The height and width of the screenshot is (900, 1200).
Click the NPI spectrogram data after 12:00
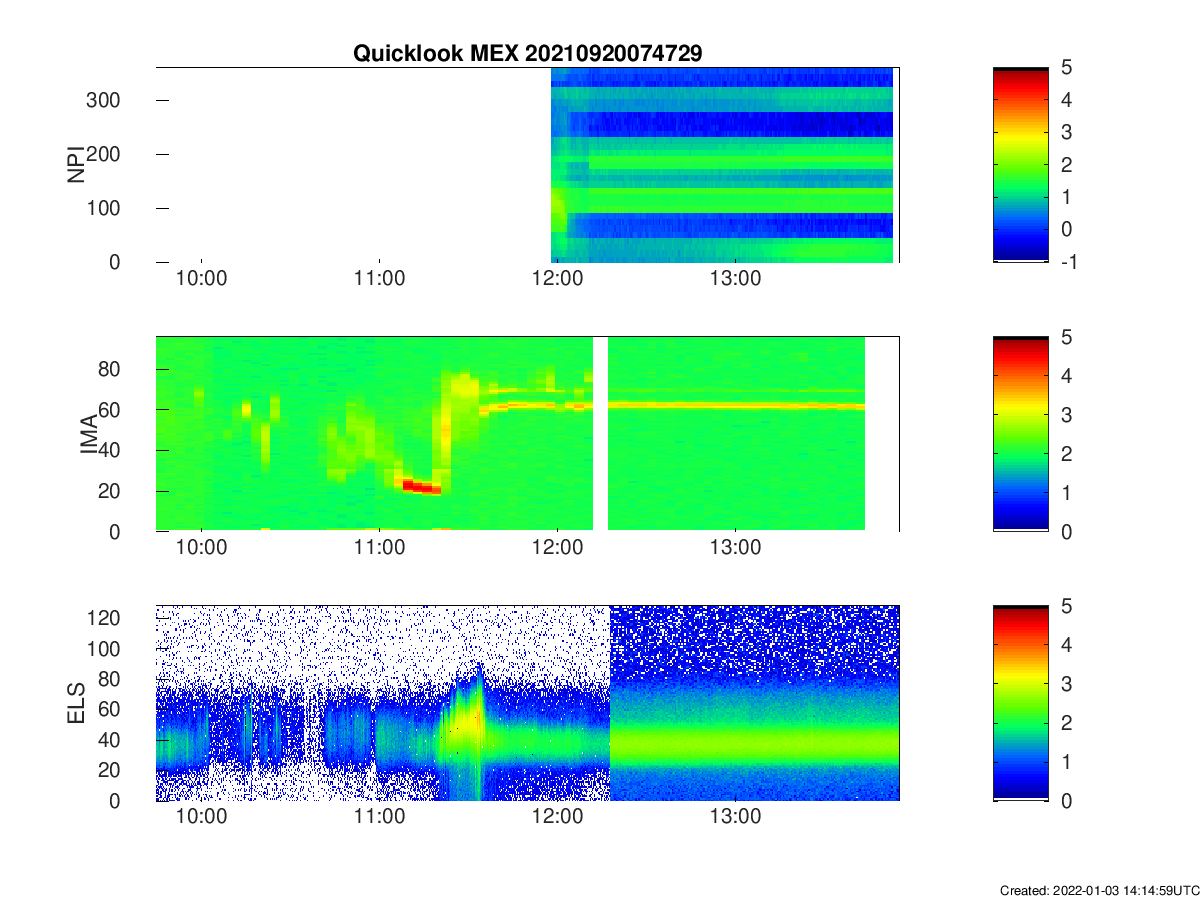coord(722,165)
